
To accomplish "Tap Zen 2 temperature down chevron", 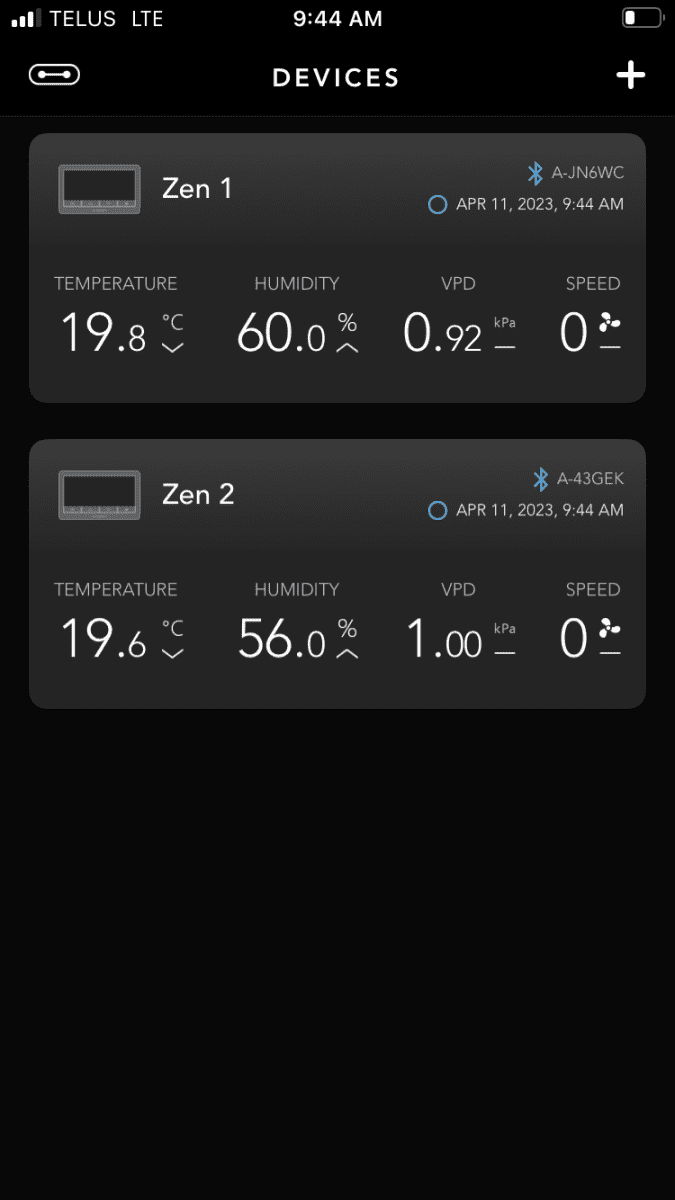I will click(173, 653).
